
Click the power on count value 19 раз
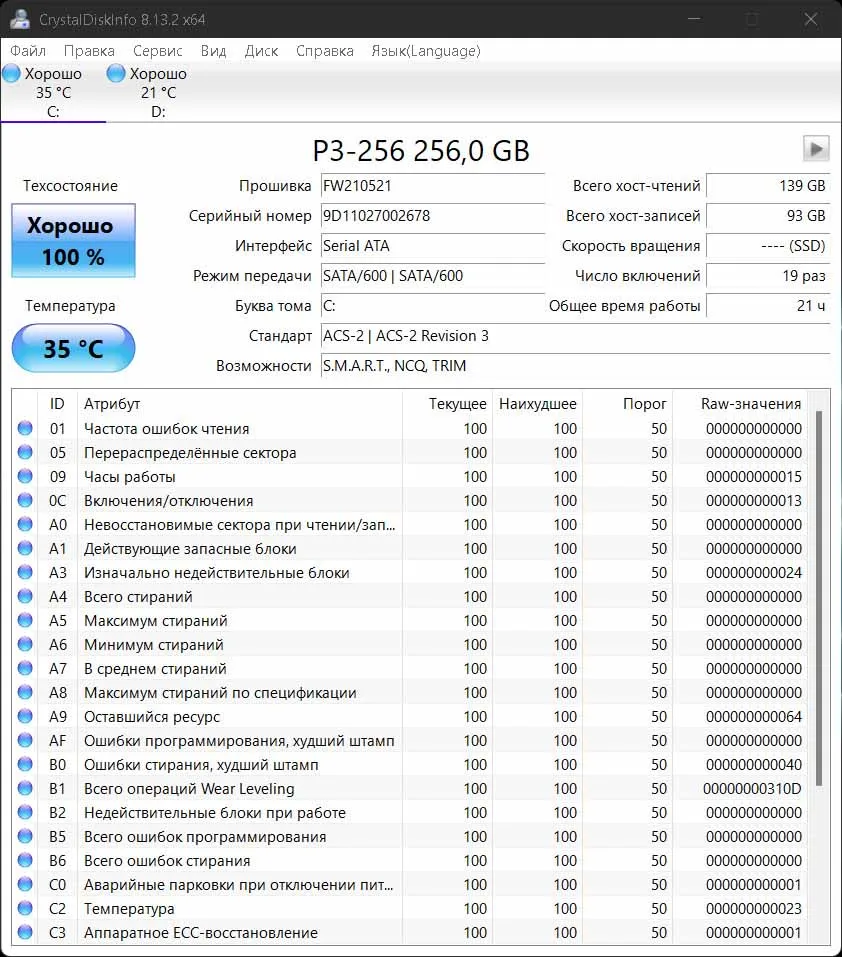[x=768, y=276]
